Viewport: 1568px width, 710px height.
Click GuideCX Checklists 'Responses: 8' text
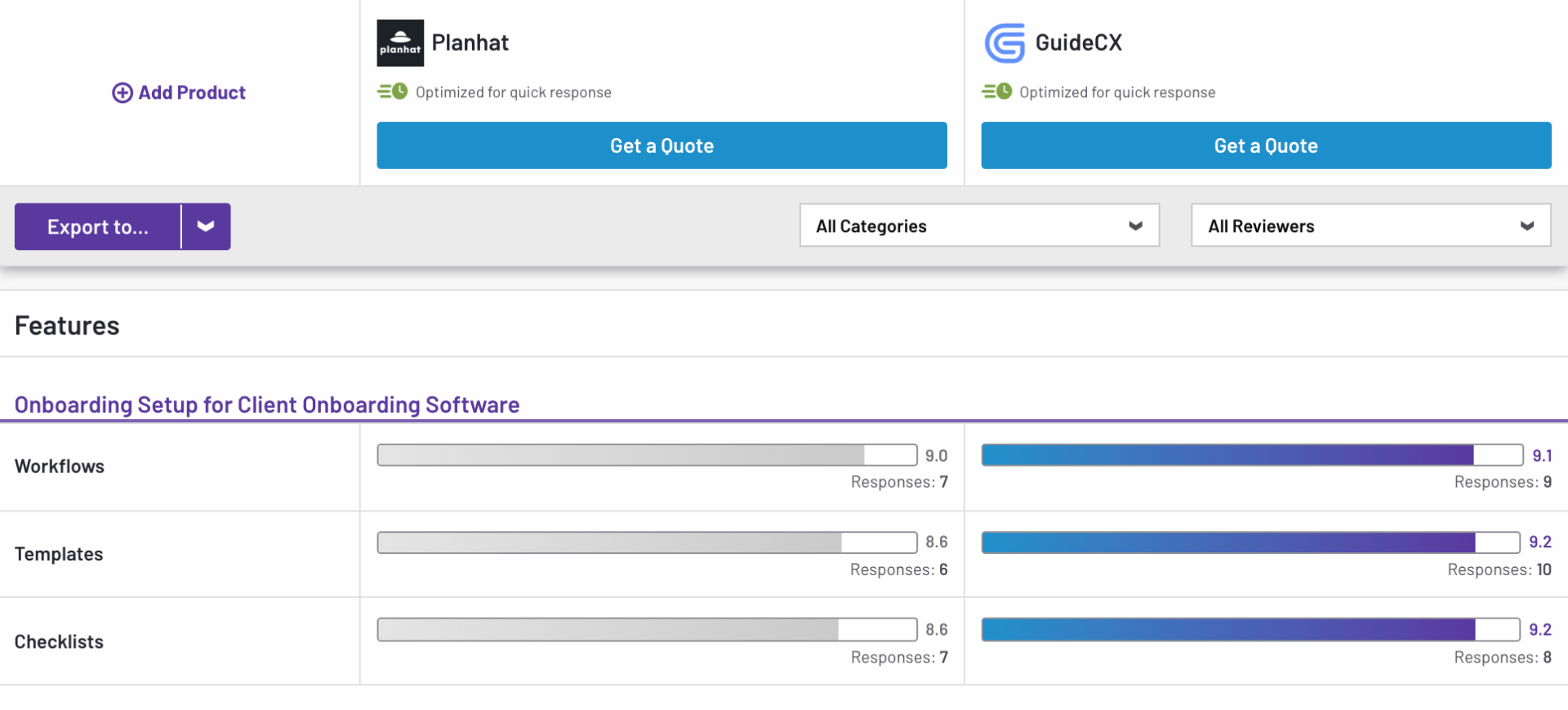tap(1503, 658)
